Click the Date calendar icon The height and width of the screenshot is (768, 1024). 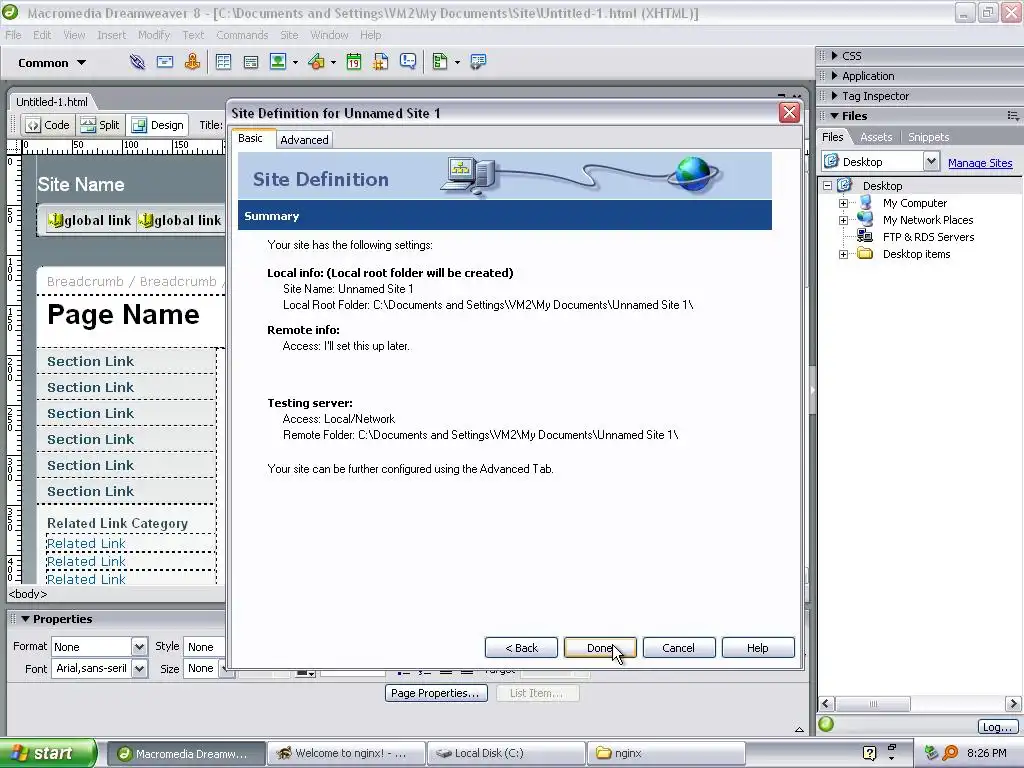tap(354, 62)
